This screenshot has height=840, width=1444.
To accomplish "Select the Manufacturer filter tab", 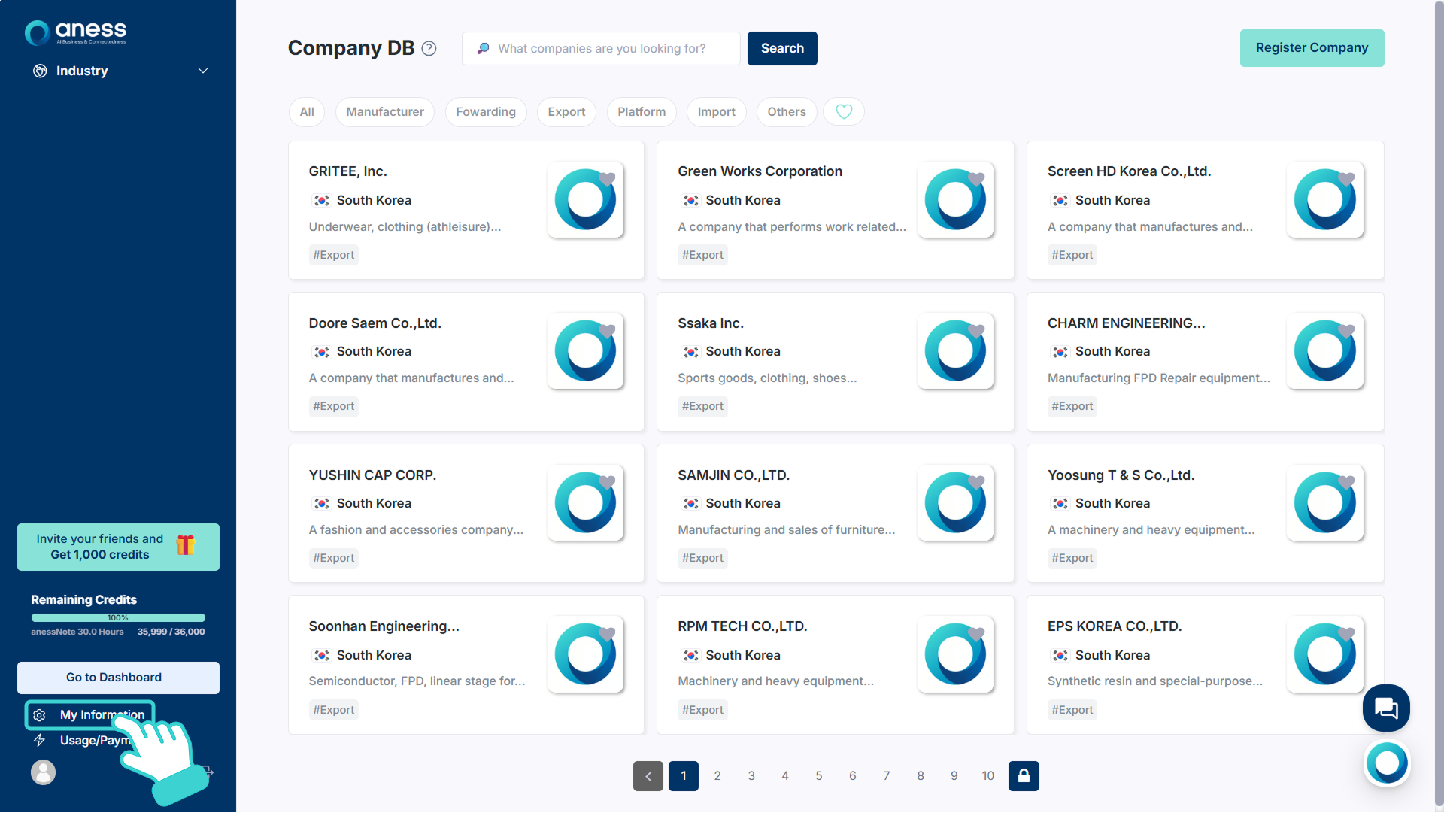I will 384,111.
